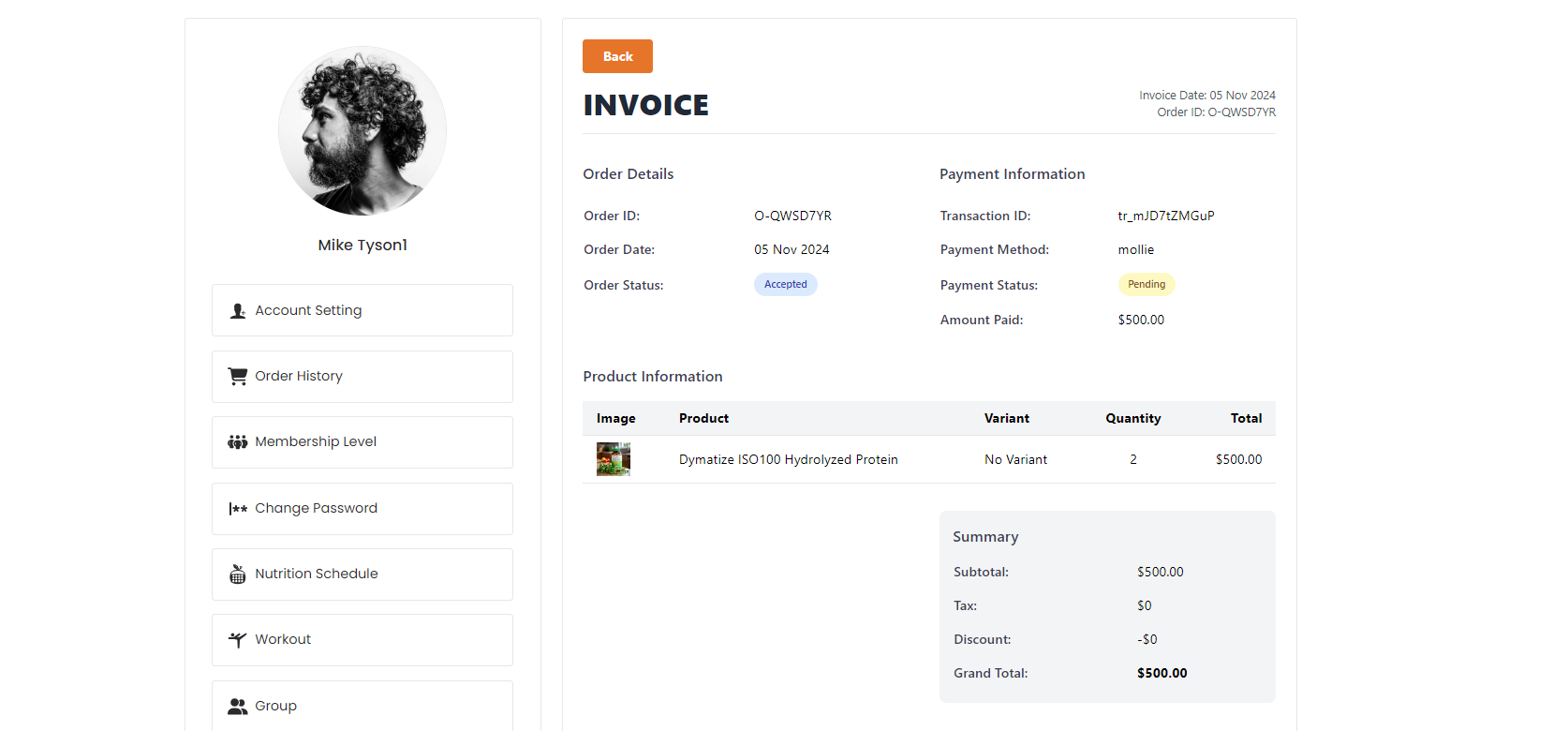Viewport: 1568px width, 731px height.
Task: Navigate to the Workout section
Action: 283,639
